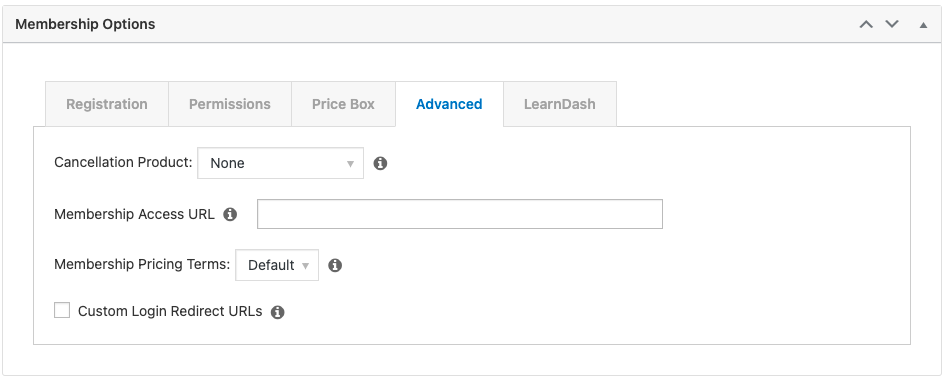Viewport: 949px width, 382px height.
Task: Click info icon beside Cancellation Product dropdown
Action: pyautogui.click(x=380, y=163)
